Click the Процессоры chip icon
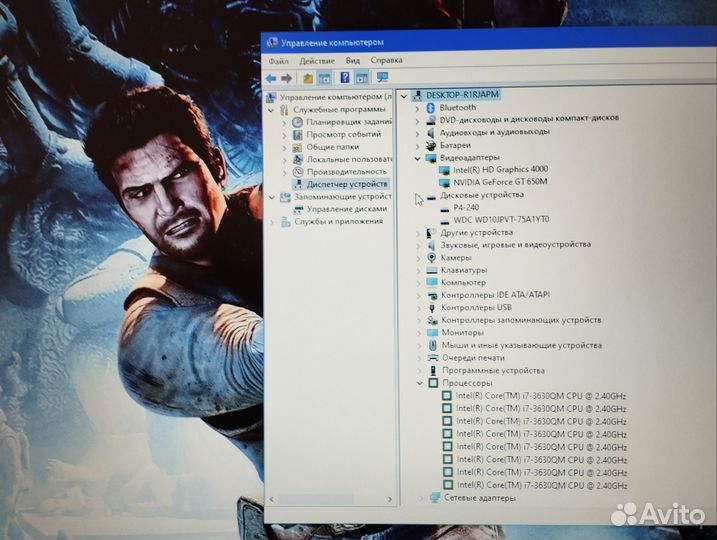 (433, 383)
